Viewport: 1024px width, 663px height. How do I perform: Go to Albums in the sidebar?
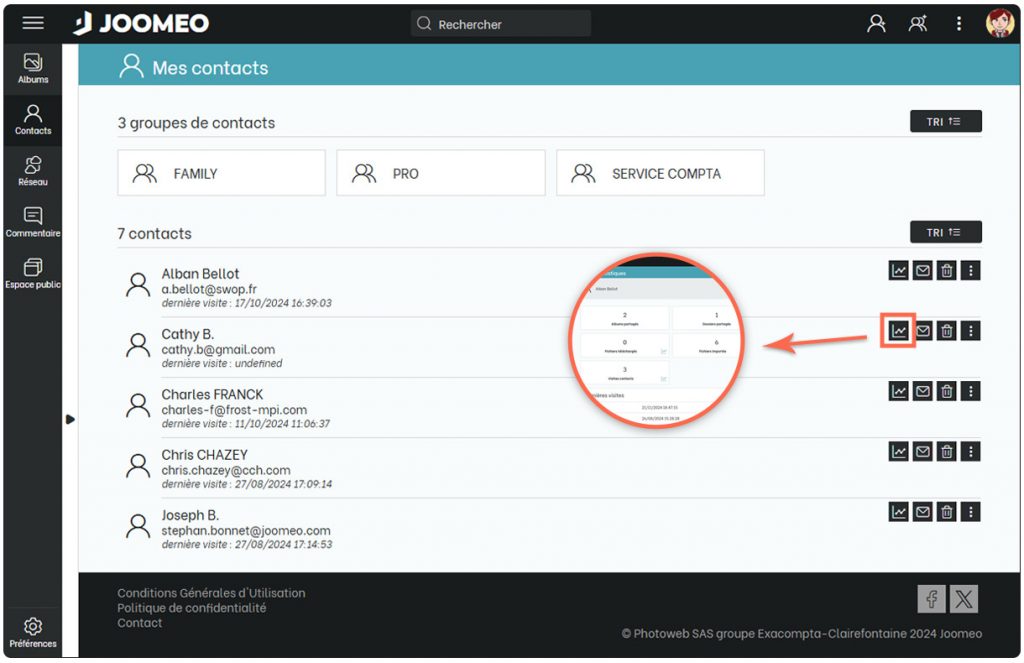33,68
